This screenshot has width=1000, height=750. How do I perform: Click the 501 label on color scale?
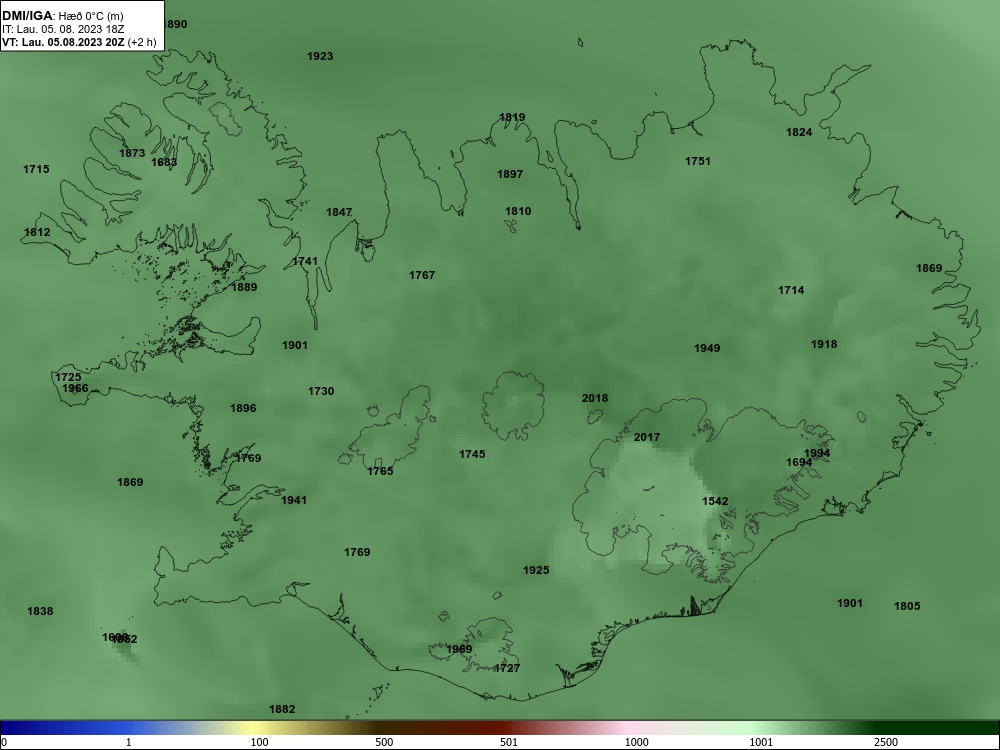click(509, 742)
